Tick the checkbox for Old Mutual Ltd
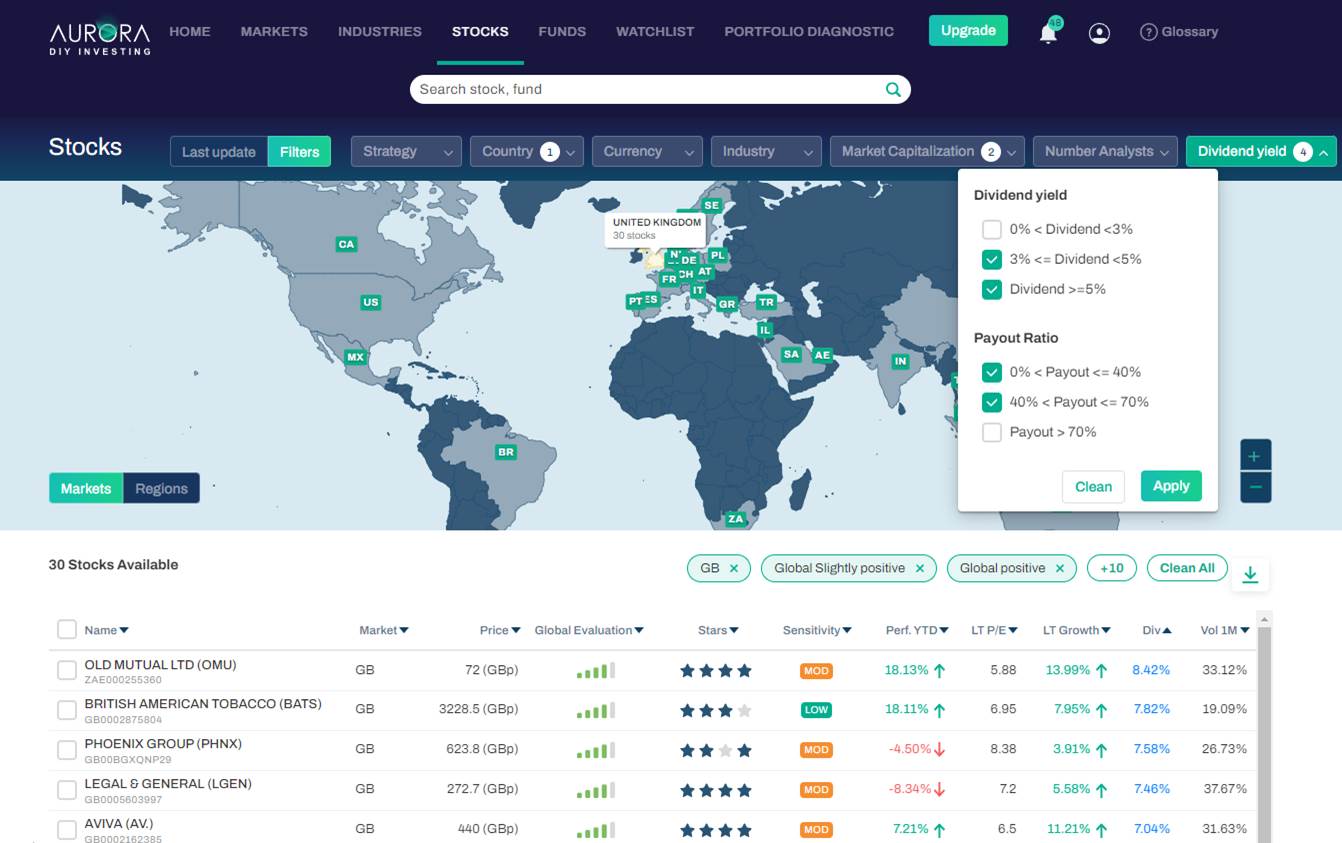Viewport: 1342px width, 843px height. coord(67,670)
